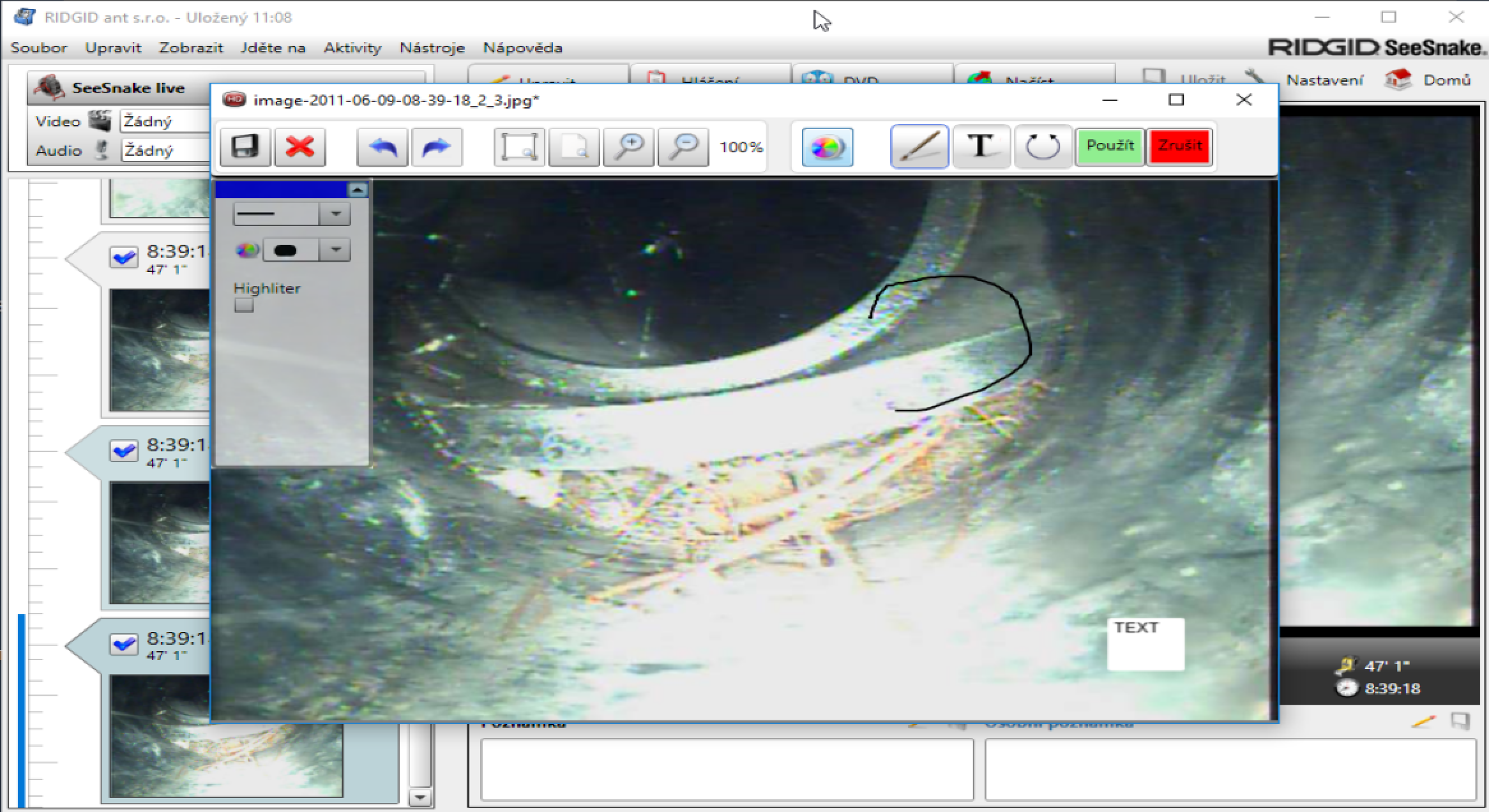This screenshot has width=1489, height=812.
Task: Edit note with pencil icon at bottom right
Action: pos(1423,721)
